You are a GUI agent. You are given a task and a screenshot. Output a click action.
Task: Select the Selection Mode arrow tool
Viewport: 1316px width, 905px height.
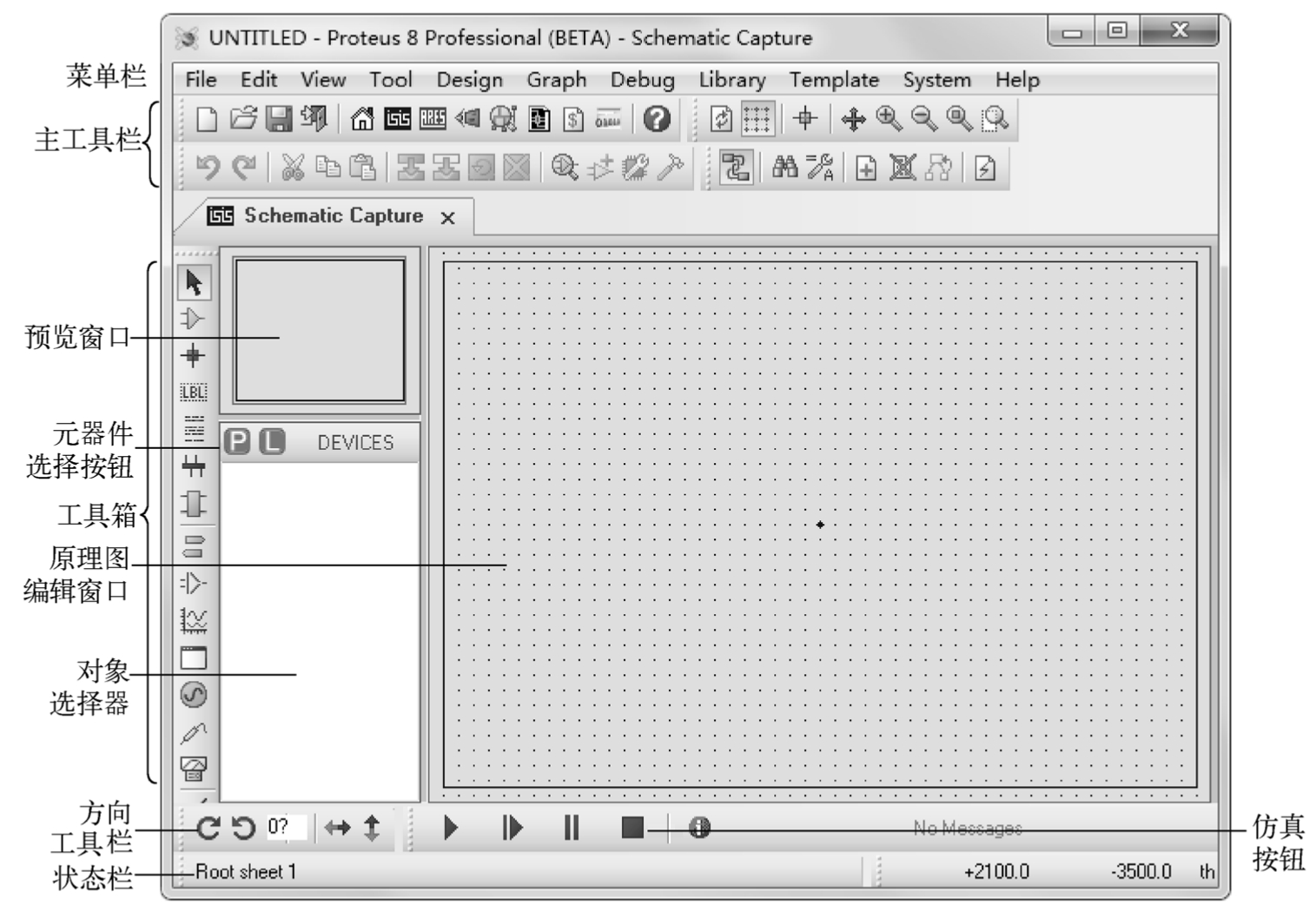pos(194,282)
